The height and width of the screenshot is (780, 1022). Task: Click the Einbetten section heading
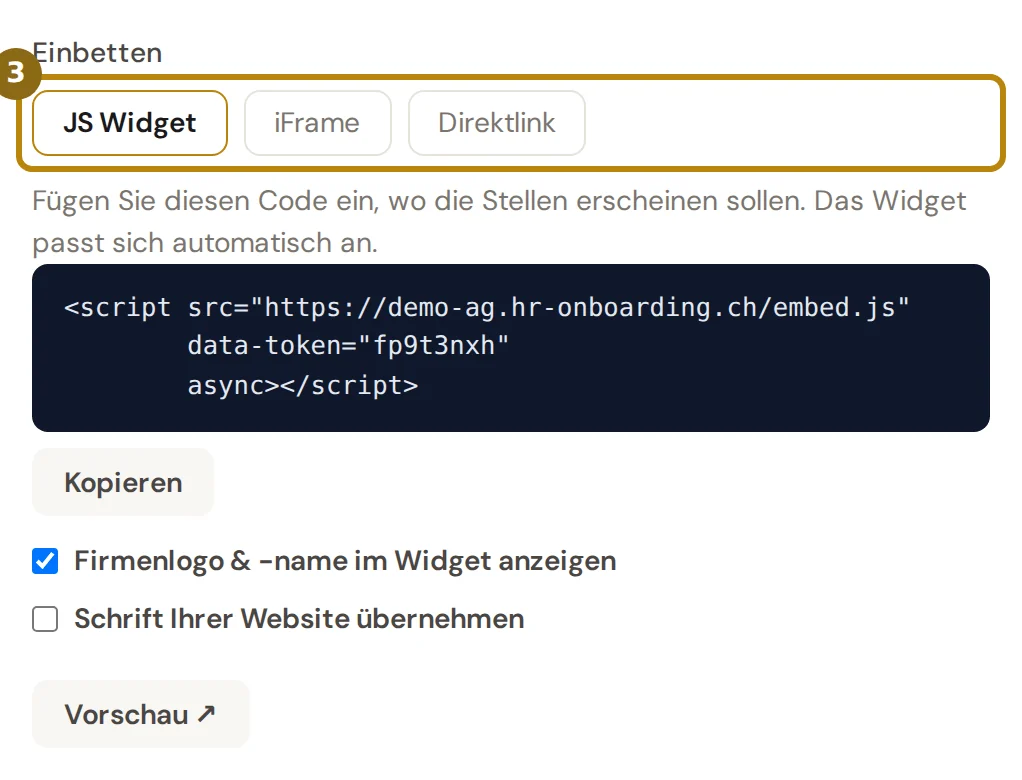[x=97, y=53]
